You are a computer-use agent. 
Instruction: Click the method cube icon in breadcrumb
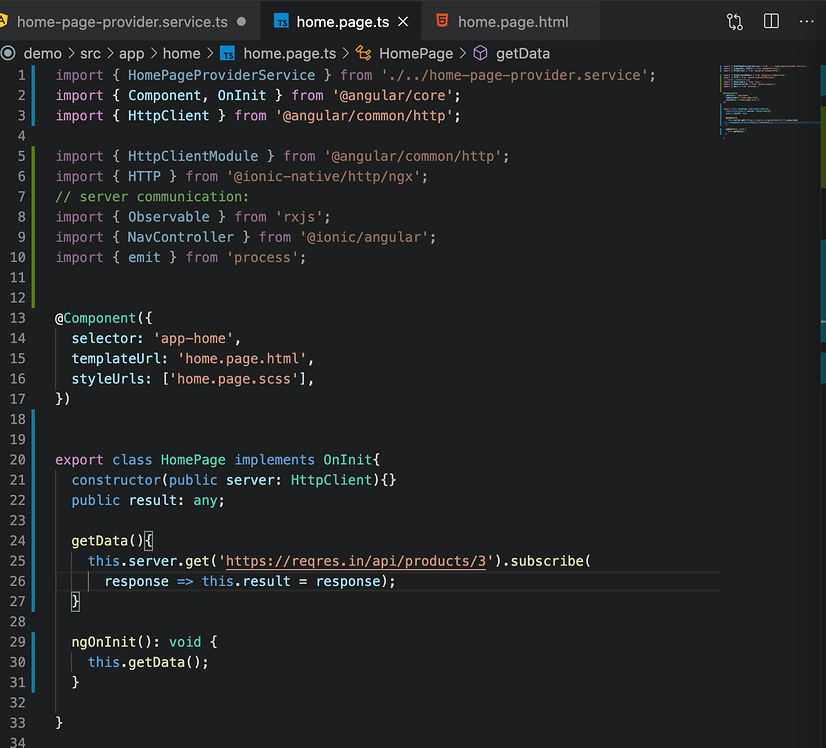[480, 53]
